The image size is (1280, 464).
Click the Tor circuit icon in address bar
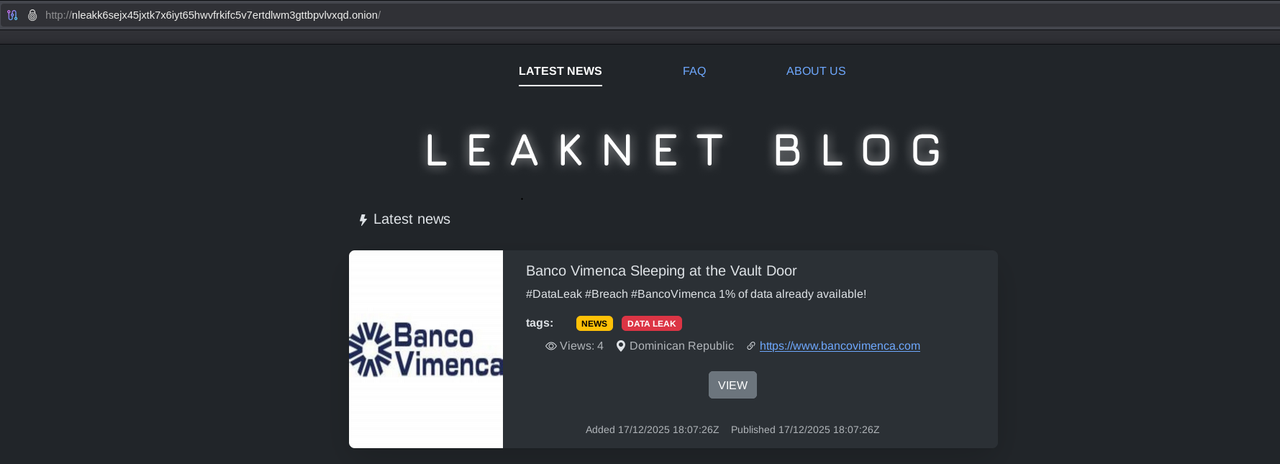point(13,15)
